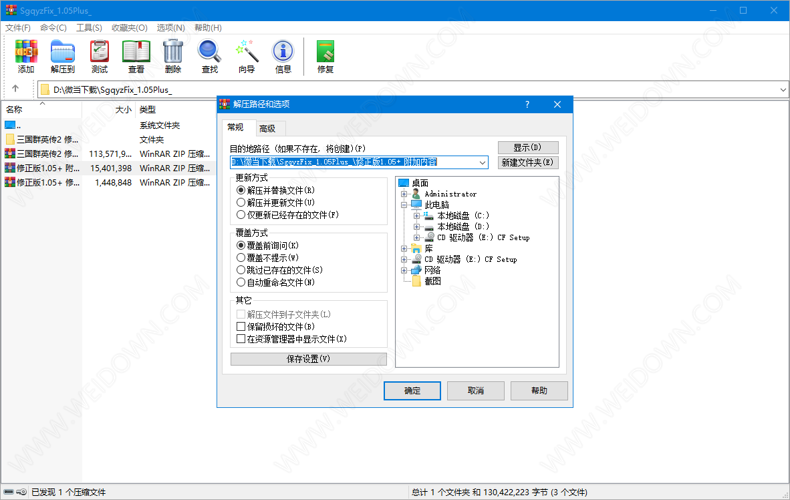Expand the 库 libraries tree node
Viewport: 790px width, 500px height.
click(x=404, y=248)
